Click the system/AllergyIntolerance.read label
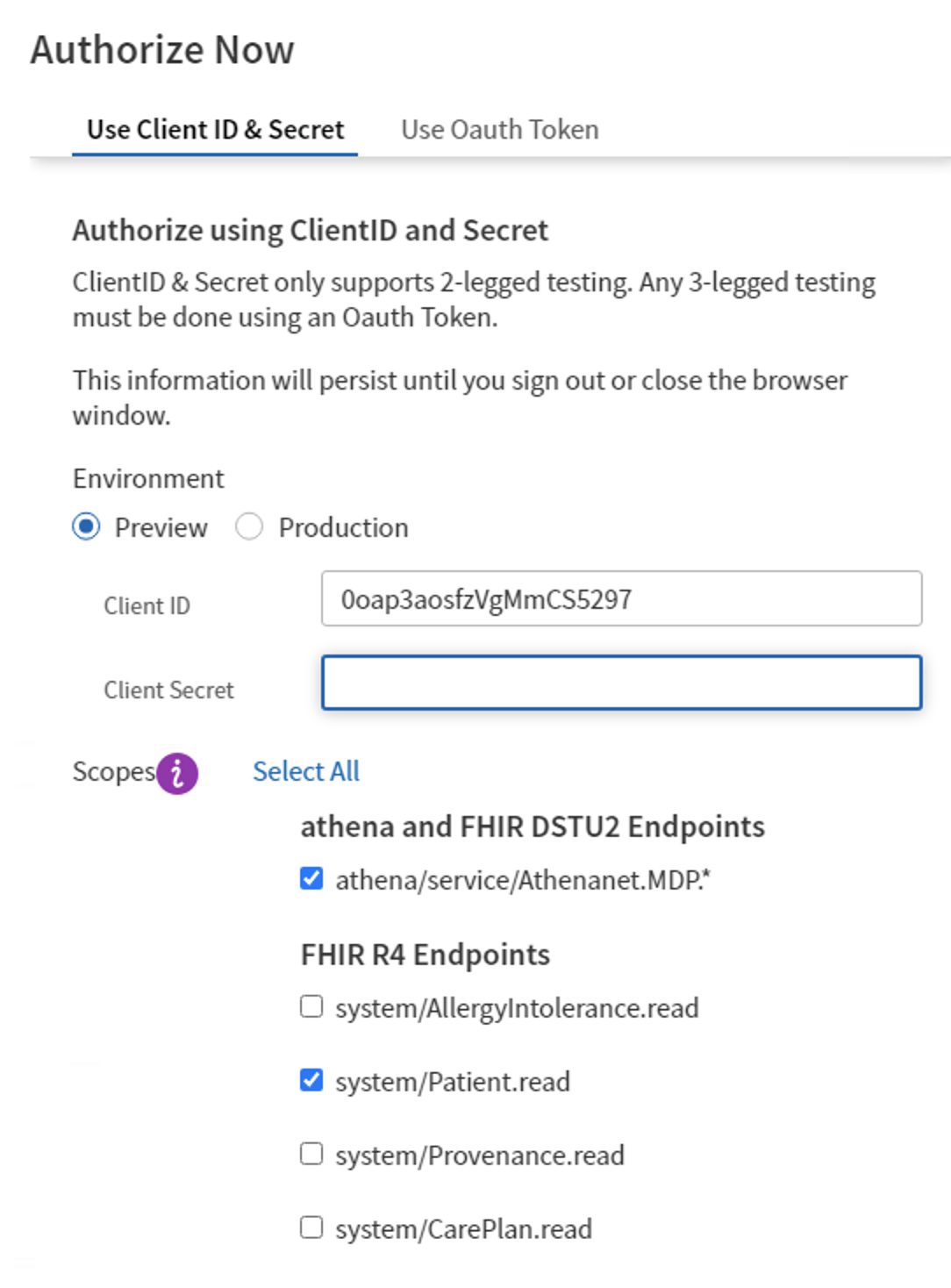Image resolution: width=951 pixels, height=1288 pixels. (517, 1008)
